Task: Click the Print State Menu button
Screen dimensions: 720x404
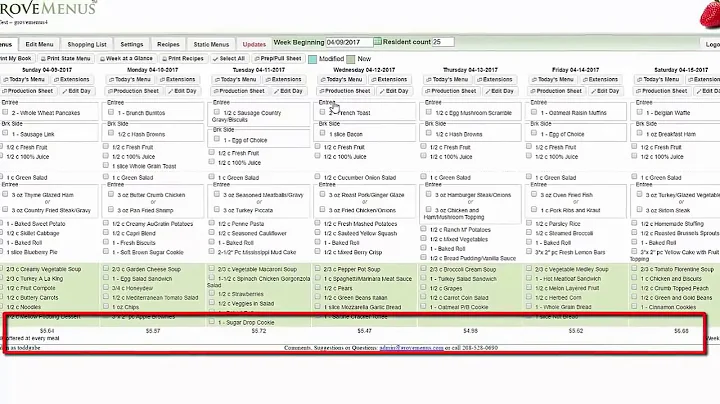Action: [66, 59]
